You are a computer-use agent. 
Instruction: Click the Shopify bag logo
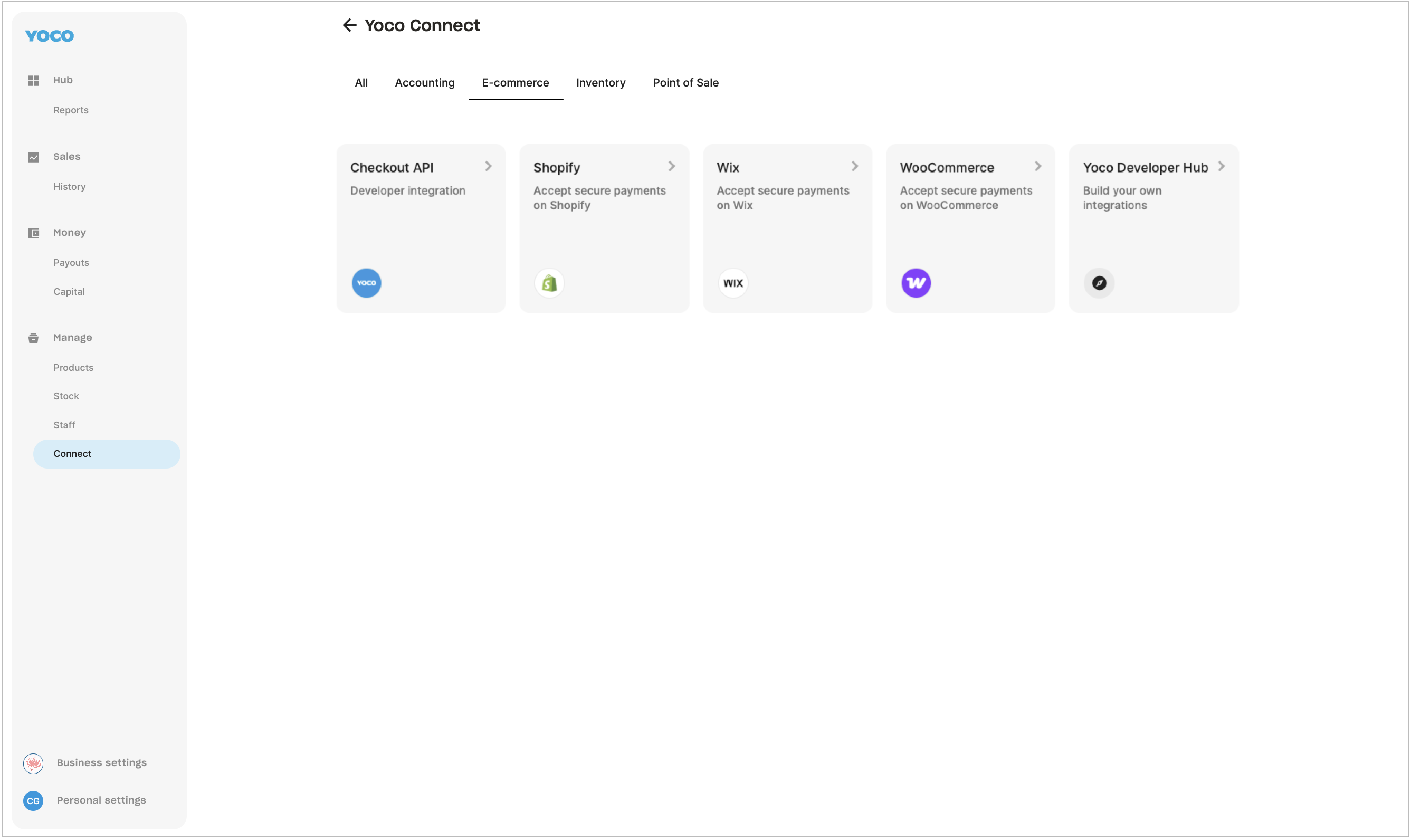point(549,283)
